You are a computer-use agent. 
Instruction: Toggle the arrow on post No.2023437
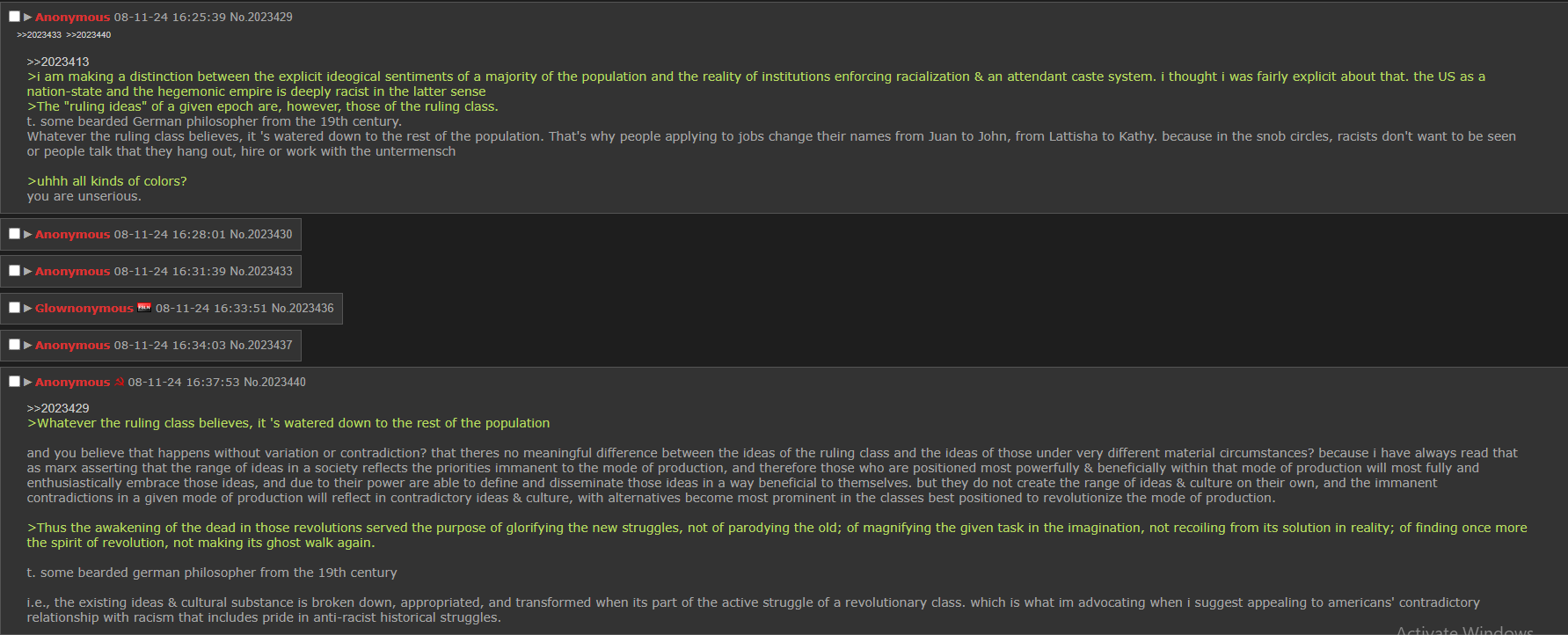[x=28, y=345]
